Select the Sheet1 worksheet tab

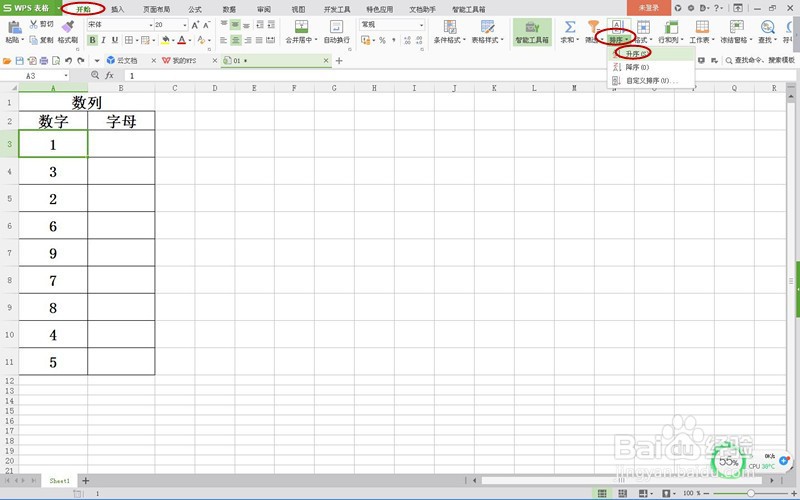[60, 481]
